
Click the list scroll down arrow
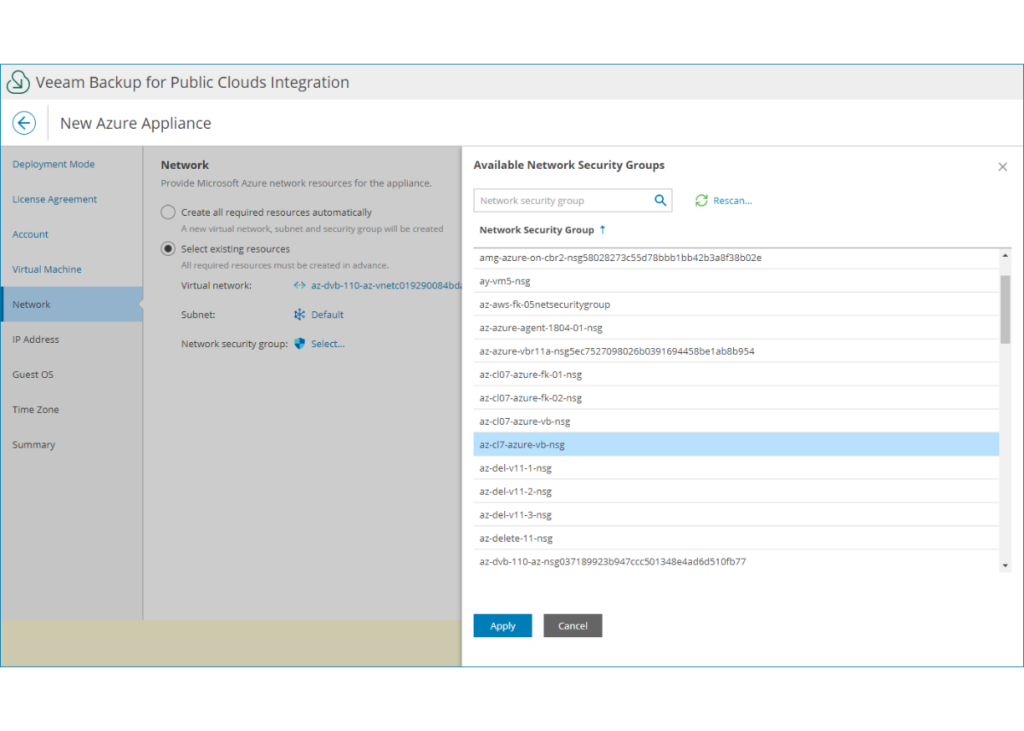point(1005,566)
